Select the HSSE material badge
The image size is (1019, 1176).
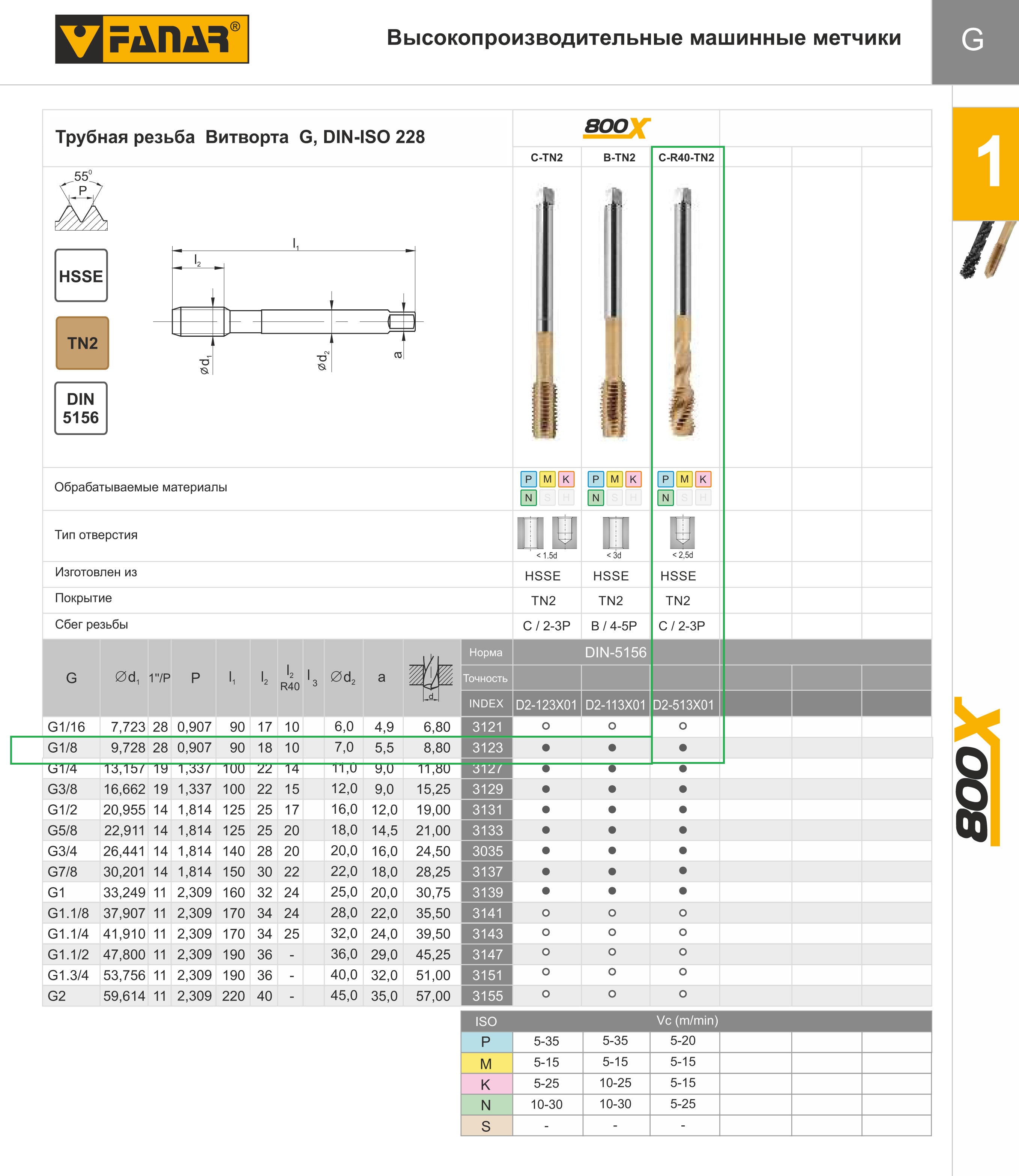(81, 276)
